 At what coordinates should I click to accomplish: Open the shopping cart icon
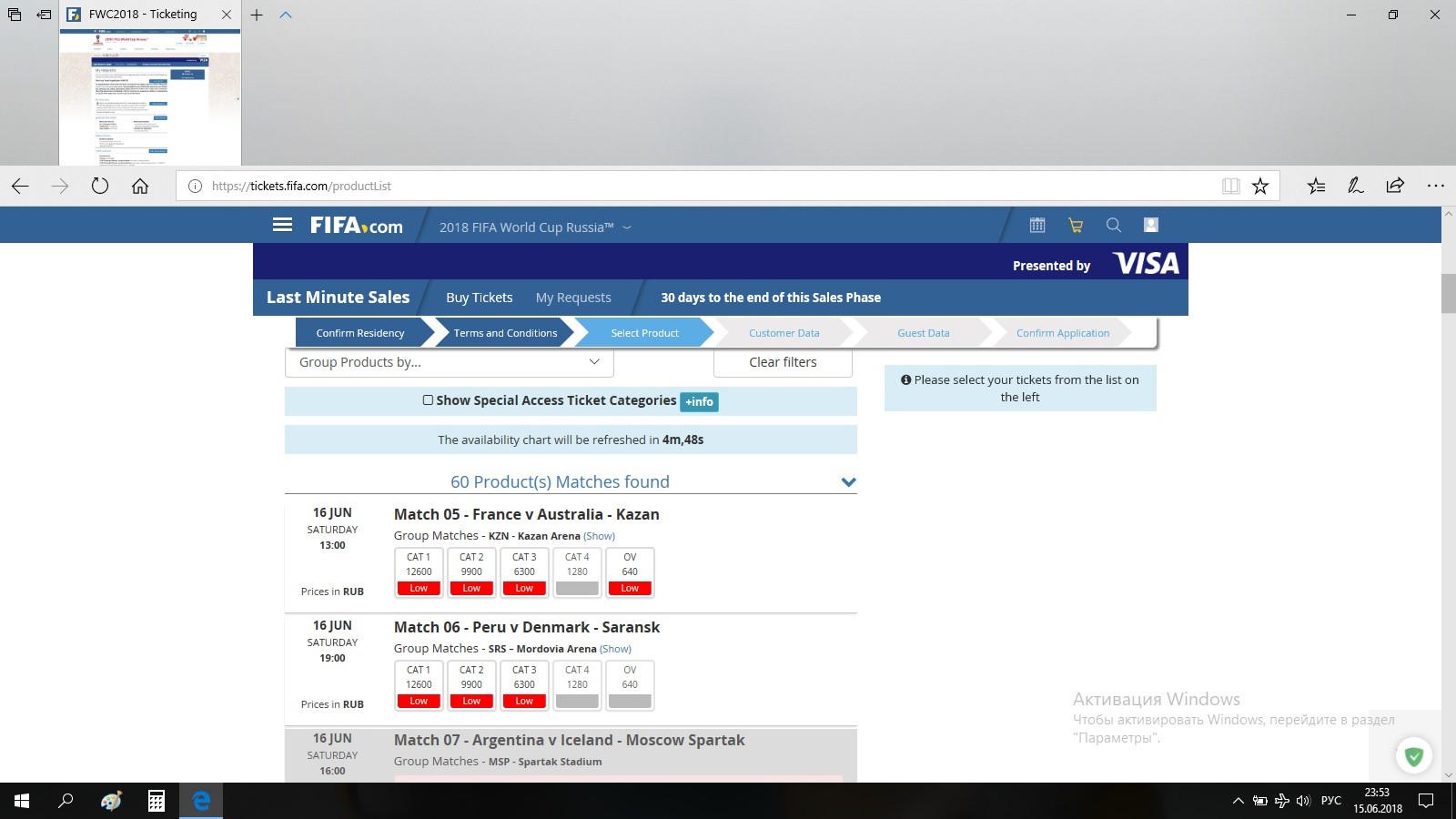click(x=1076, y=225)
